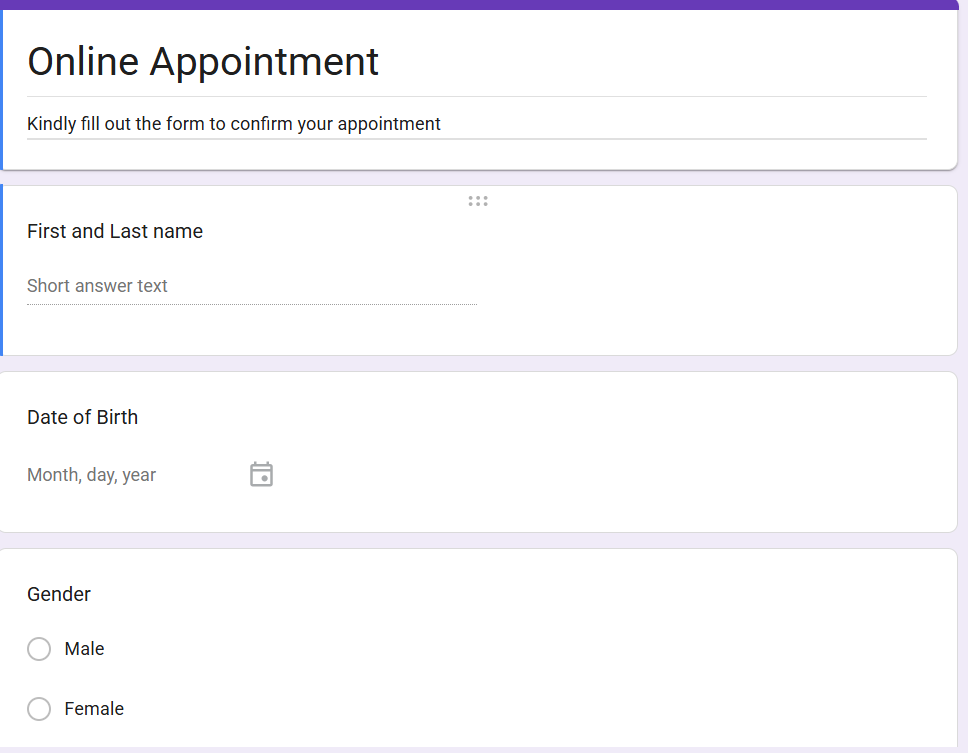Click the First and Last name question title
The image size is (968, 753).
click(x=115, y=231)
